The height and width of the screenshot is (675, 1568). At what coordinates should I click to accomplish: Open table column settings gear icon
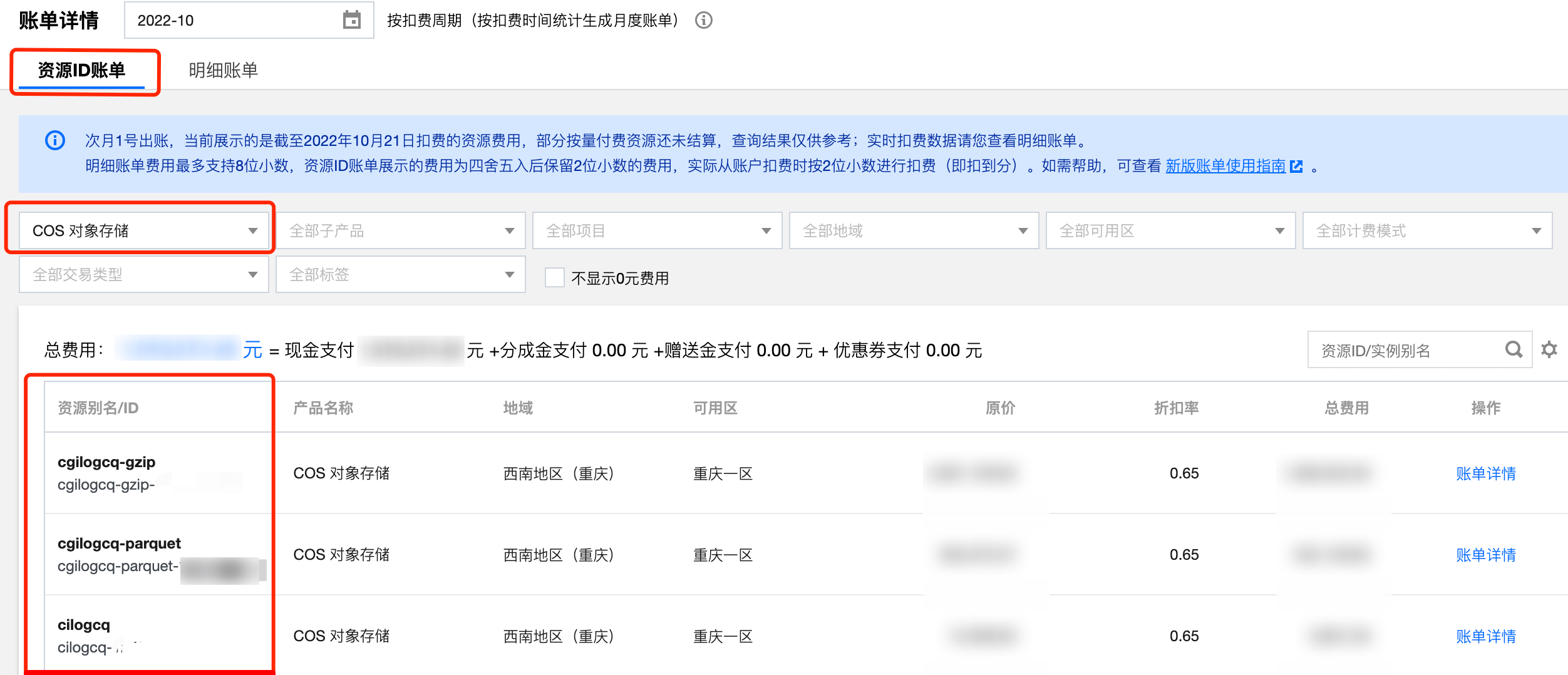click(x=1549, y=349)
